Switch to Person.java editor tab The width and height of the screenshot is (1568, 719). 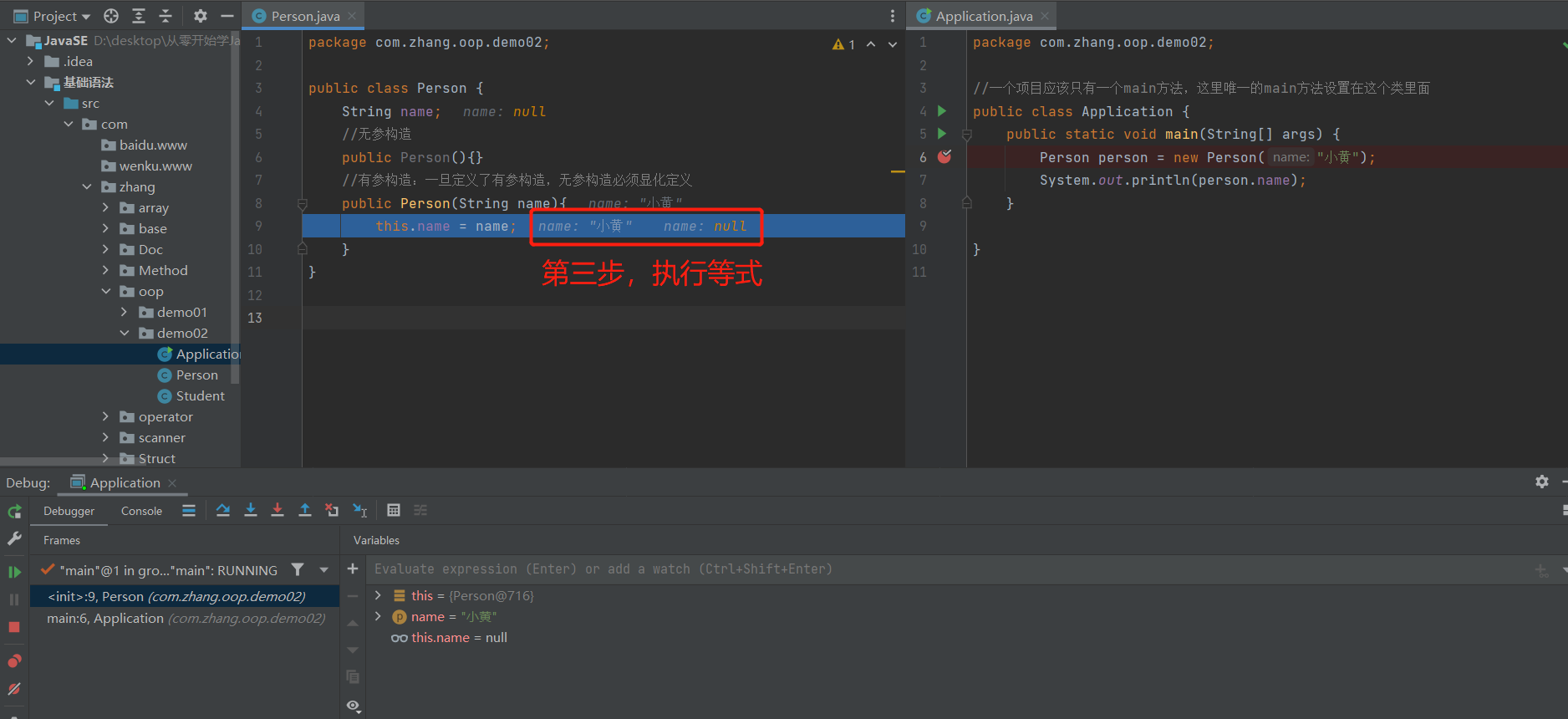[x=305, y=16]
